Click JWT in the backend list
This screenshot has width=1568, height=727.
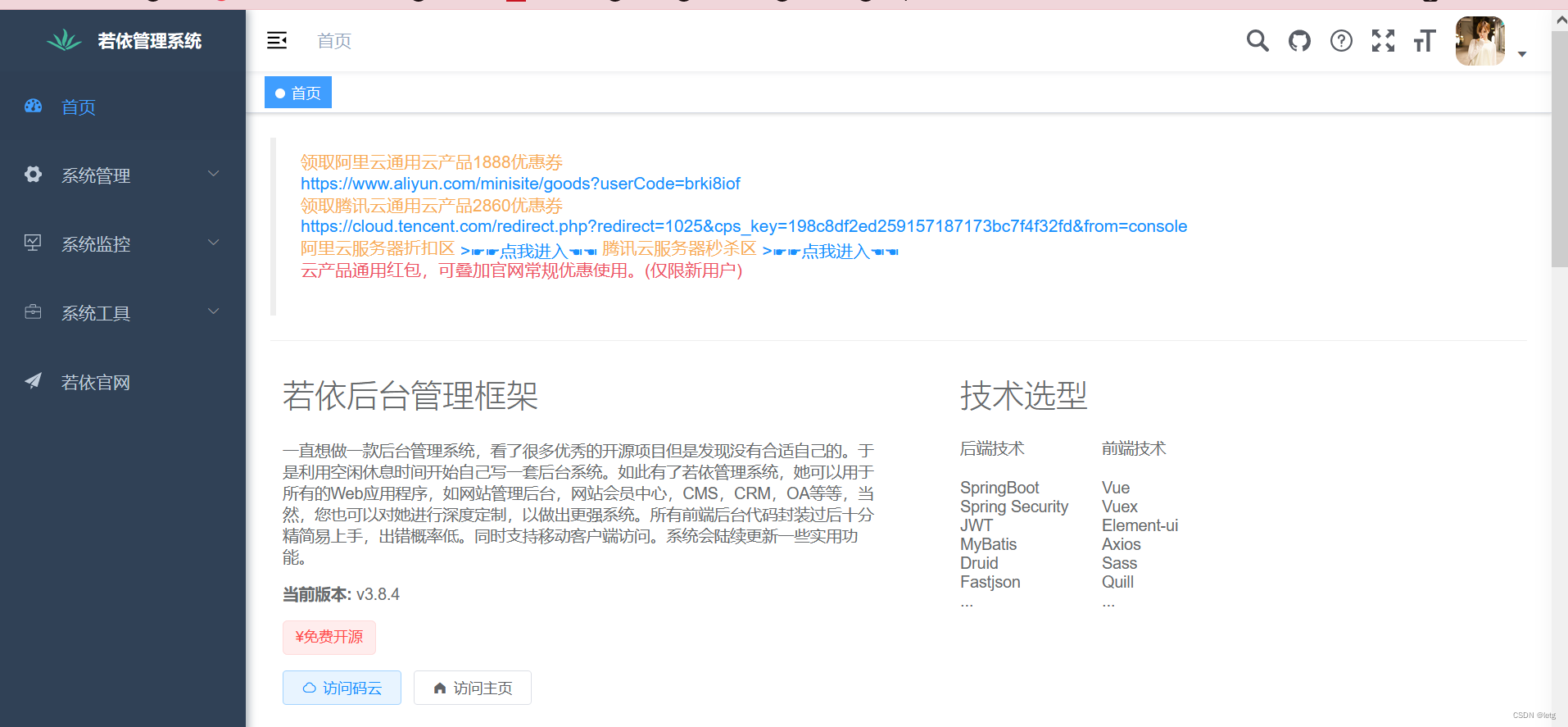[x=977, y=525]
